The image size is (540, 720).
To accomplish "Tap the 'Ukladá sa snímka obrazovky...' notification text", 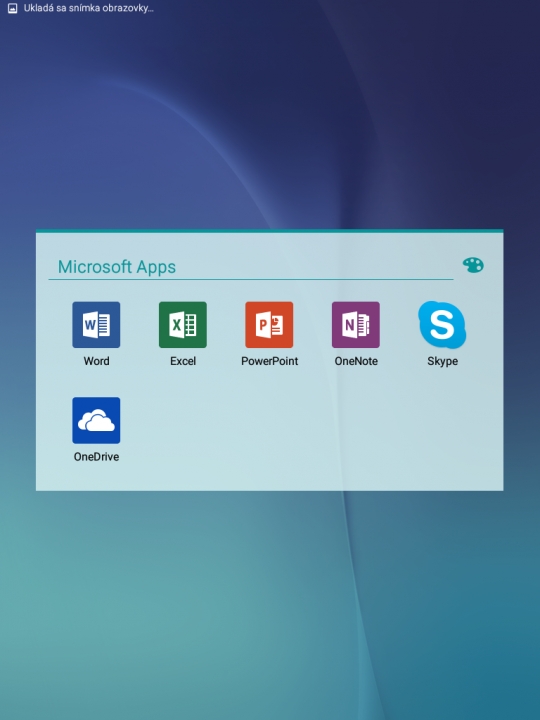I will pos(89,8).
